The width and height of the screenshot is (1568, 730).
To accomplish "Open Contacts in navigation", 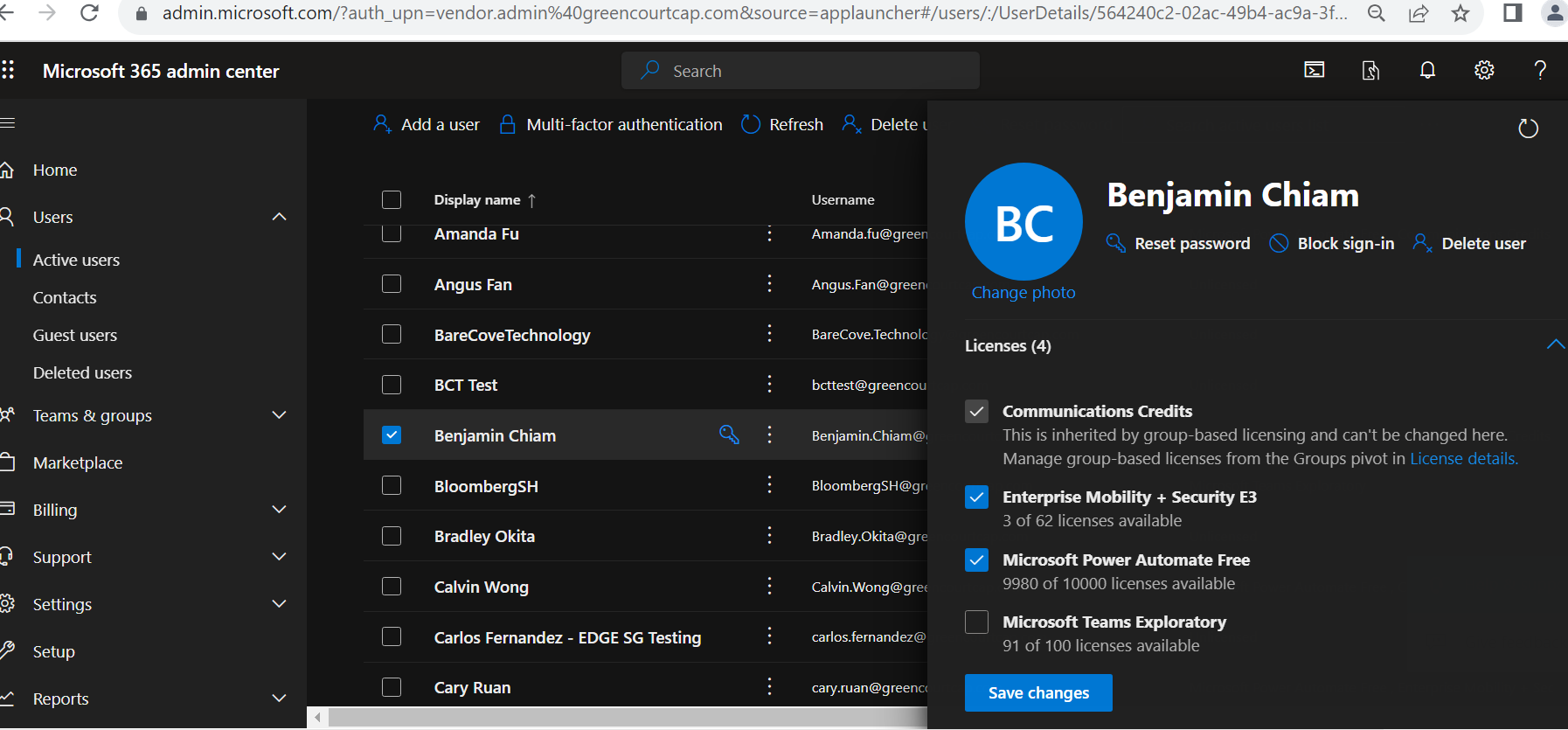I will coord(65,297).
